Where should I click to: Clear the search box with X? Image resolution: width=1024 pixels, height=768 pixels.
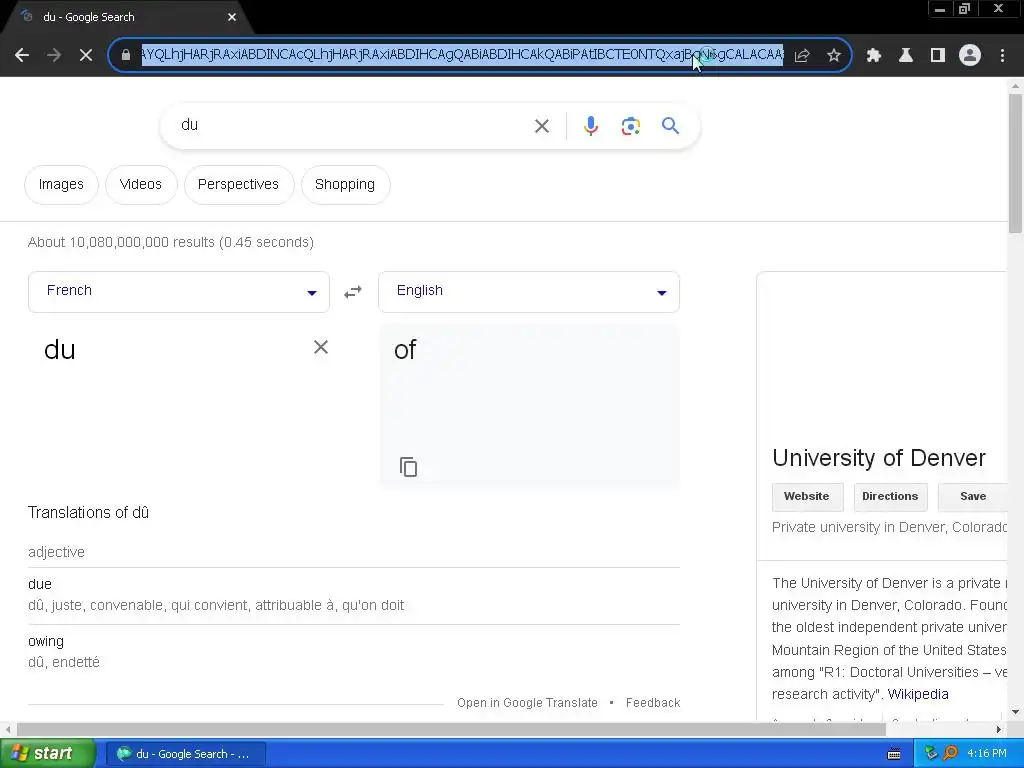coord(541,125)
